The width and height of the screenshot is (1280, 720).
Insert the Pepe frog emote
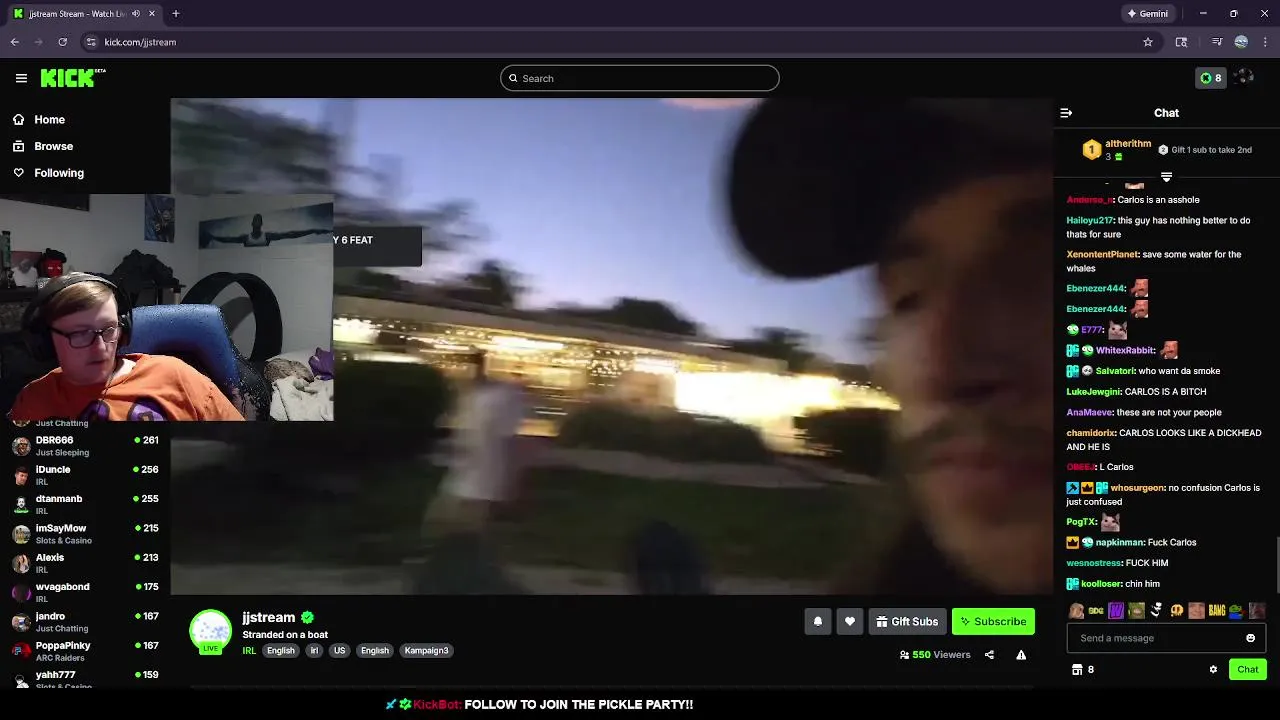[1236, 610]
